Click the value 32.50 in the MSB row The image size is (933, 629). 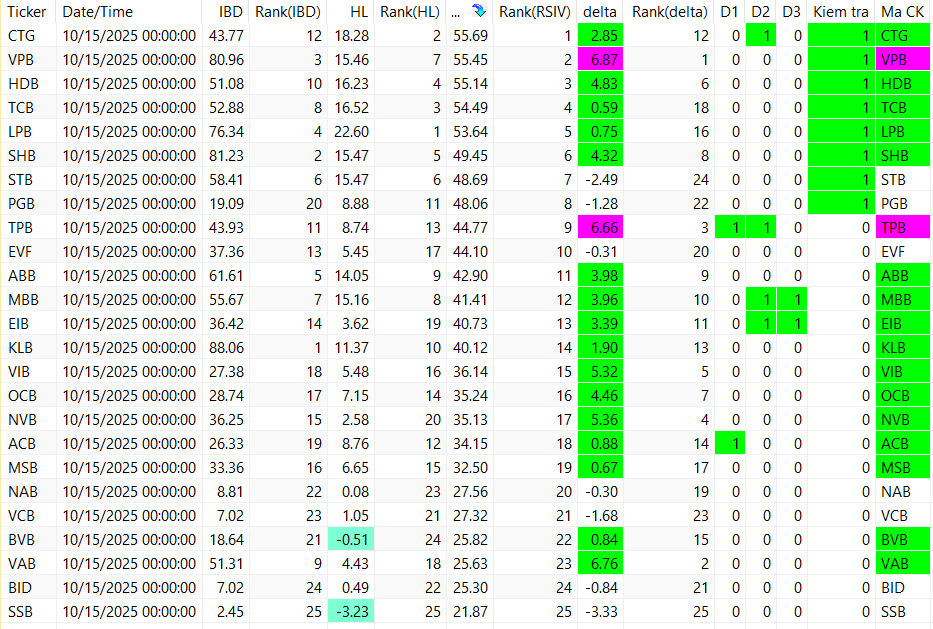pos(471,468)
